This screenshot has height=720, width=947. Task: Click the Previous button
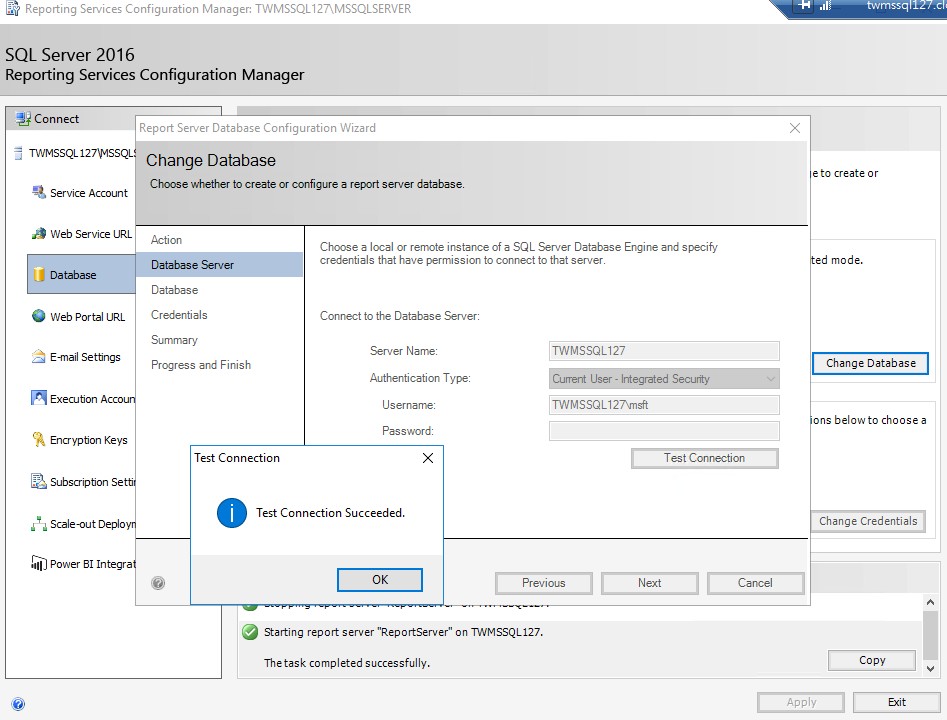click(x=544, y=583)
